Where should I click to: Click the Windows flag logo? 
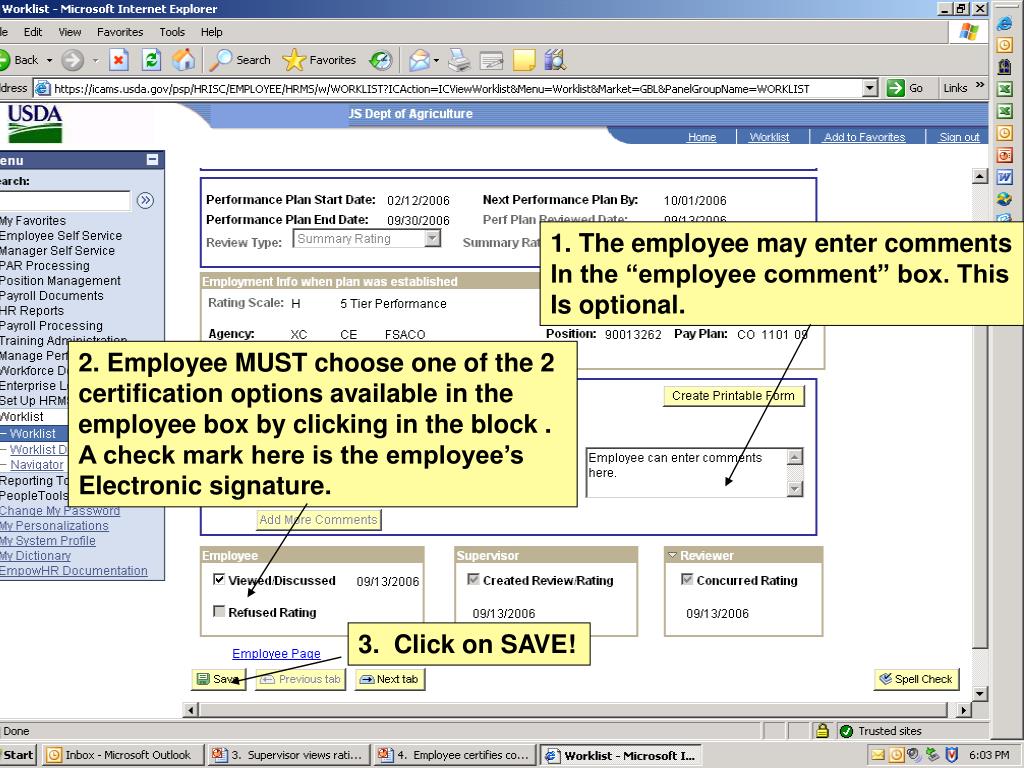click(969, 32)
